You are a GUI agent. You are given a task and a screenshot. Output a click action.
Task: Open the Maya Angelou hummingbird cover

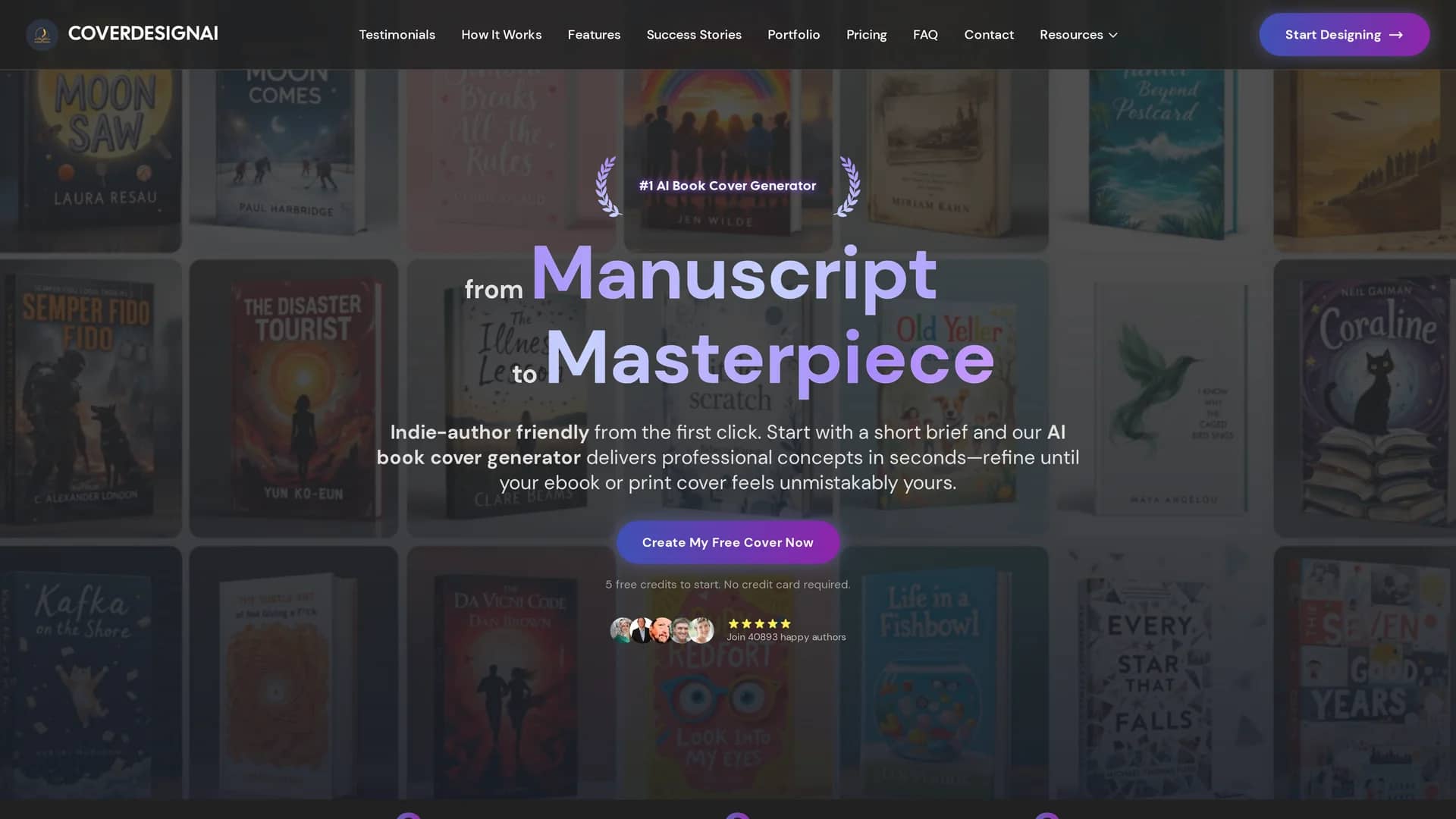1161,399
